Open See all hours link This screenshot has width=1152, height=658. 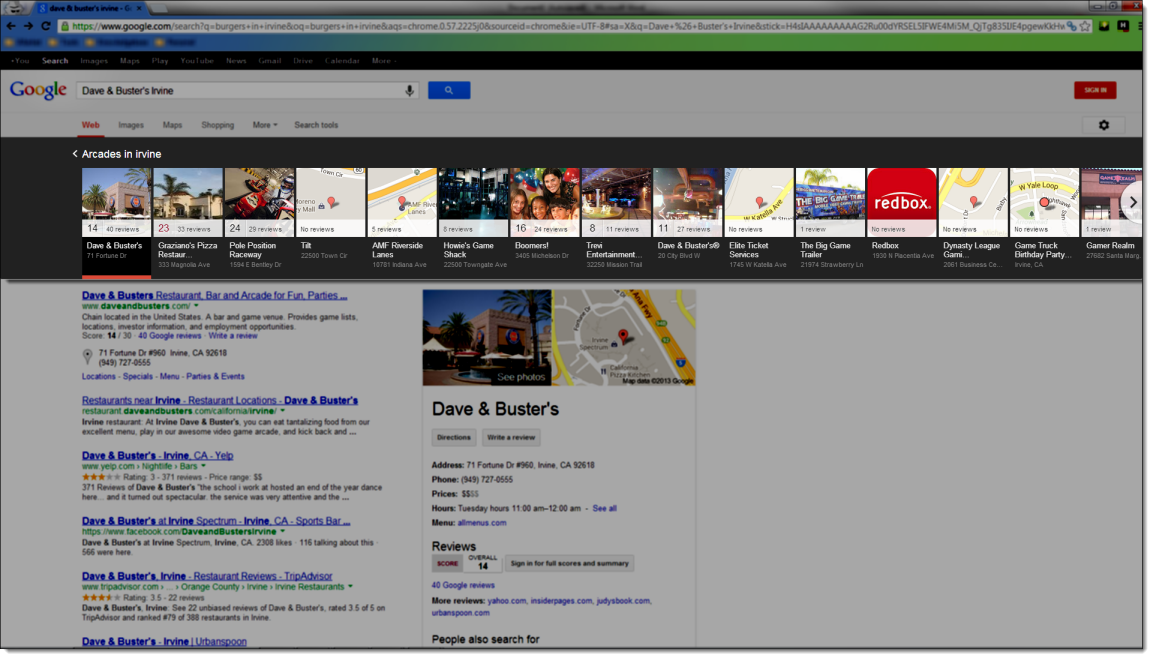point(605,508)
